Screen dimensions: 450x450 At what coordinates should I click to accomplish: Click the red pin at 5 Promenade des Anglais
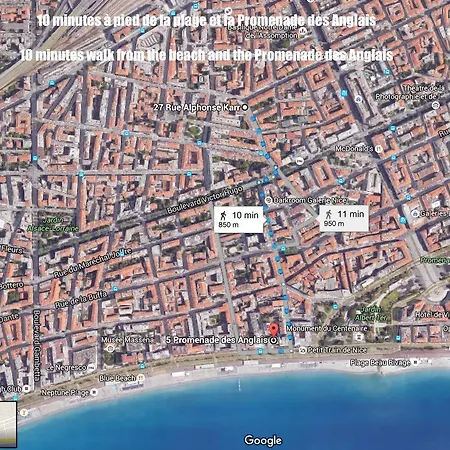tap(274, 330)
